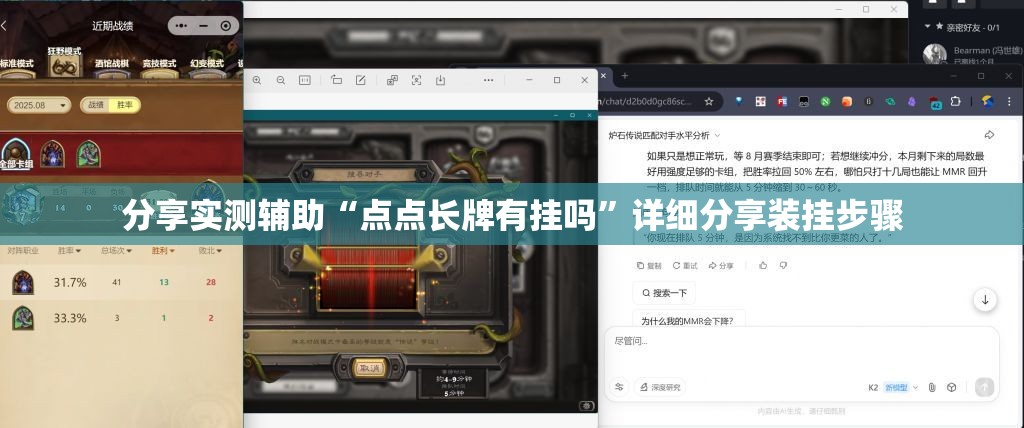Click the 31.7% win rate row's class icon
The image size is (1024, 428).
(23, 282)
